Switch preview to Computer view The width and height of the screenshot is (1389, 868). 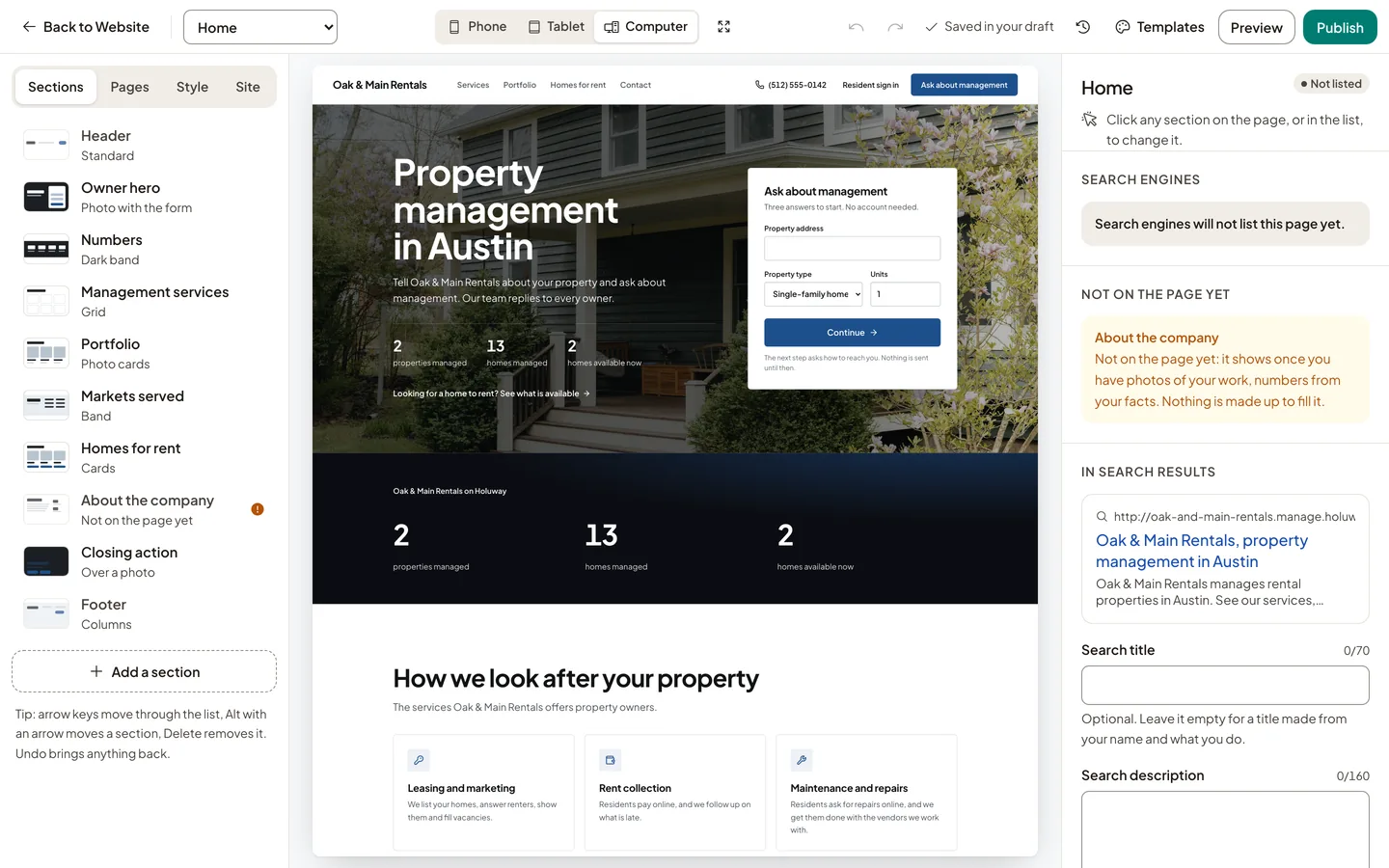(x=645, y=27)
